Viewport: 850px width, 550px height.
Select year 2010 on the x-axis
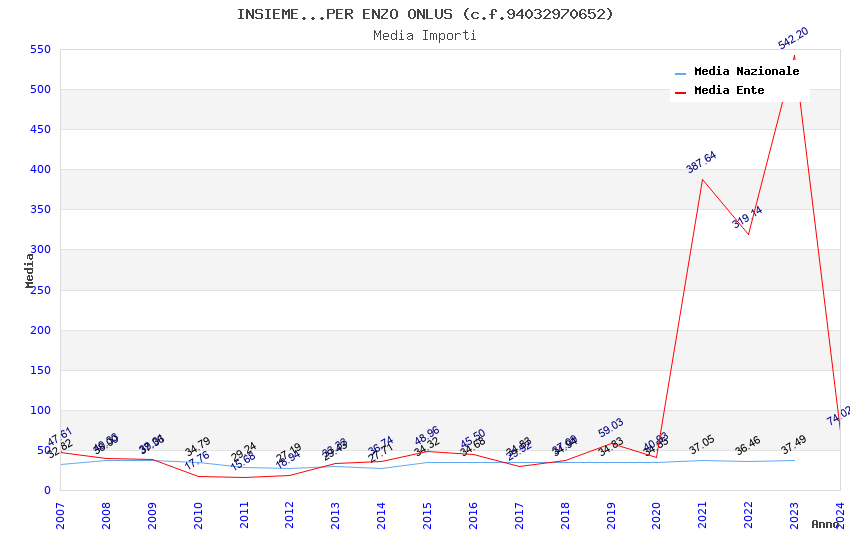tap(198, 515)
